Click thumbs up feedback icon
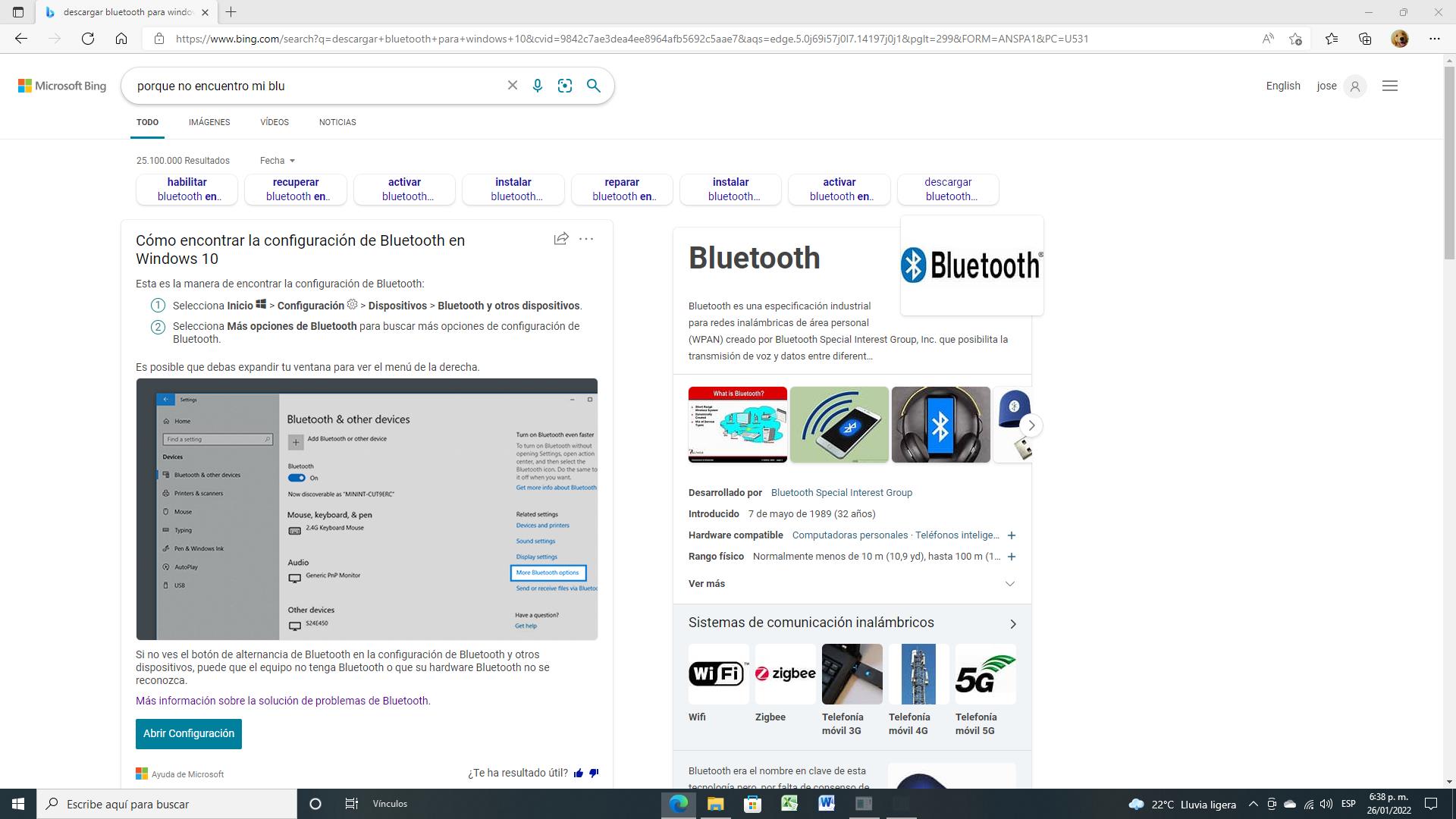The width and height of the screenshot is (1456, 819). coord(579,773)
